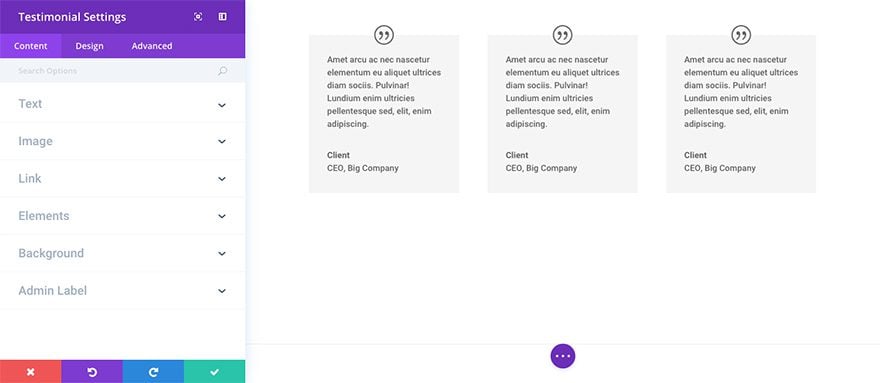This screenshot has width=880, height=383.
Task: Click the quote icon on the first testimonial
Action: click(x=384, y=35)
